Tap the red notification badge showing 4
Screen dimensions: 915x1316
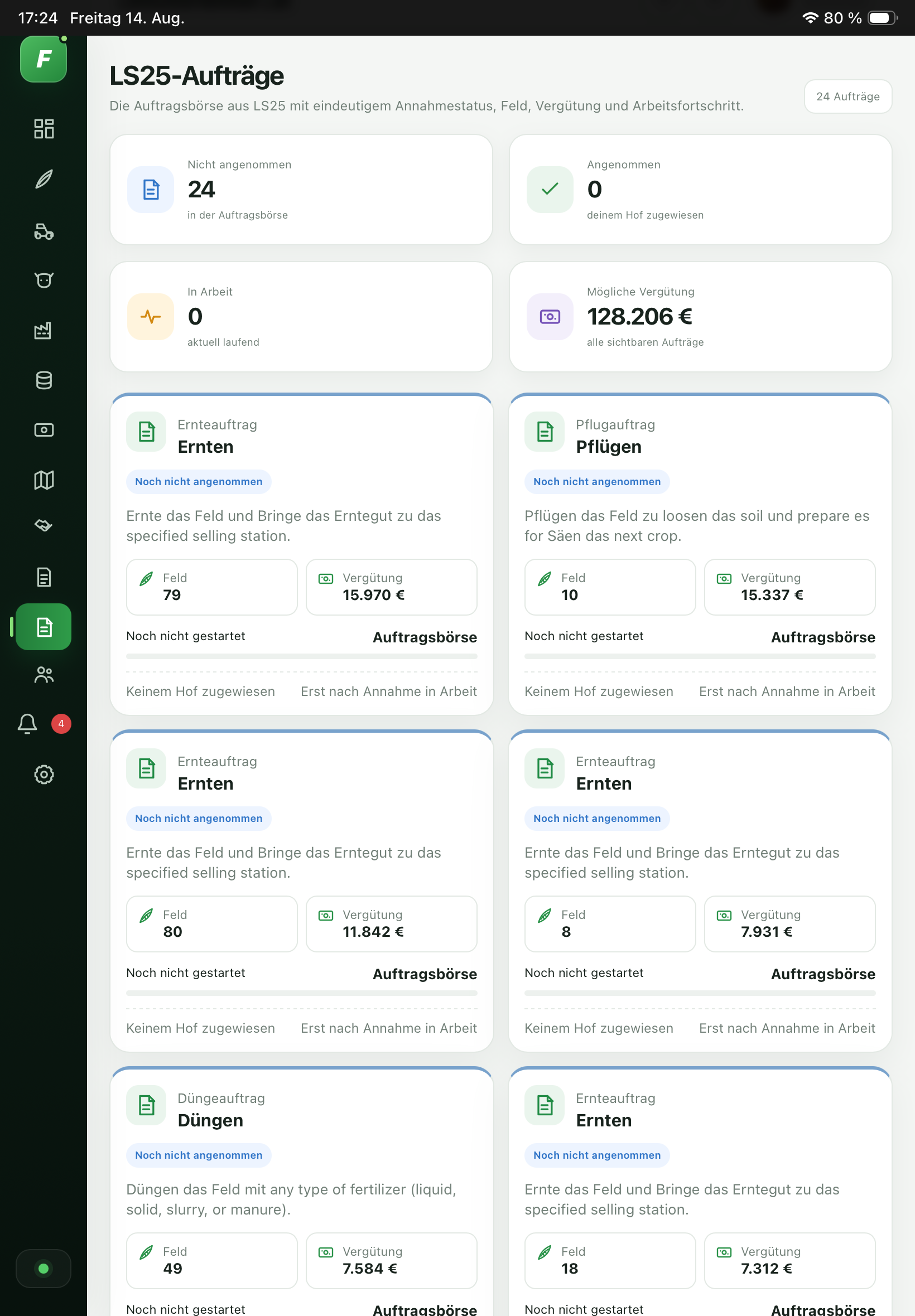click(61, 724)
